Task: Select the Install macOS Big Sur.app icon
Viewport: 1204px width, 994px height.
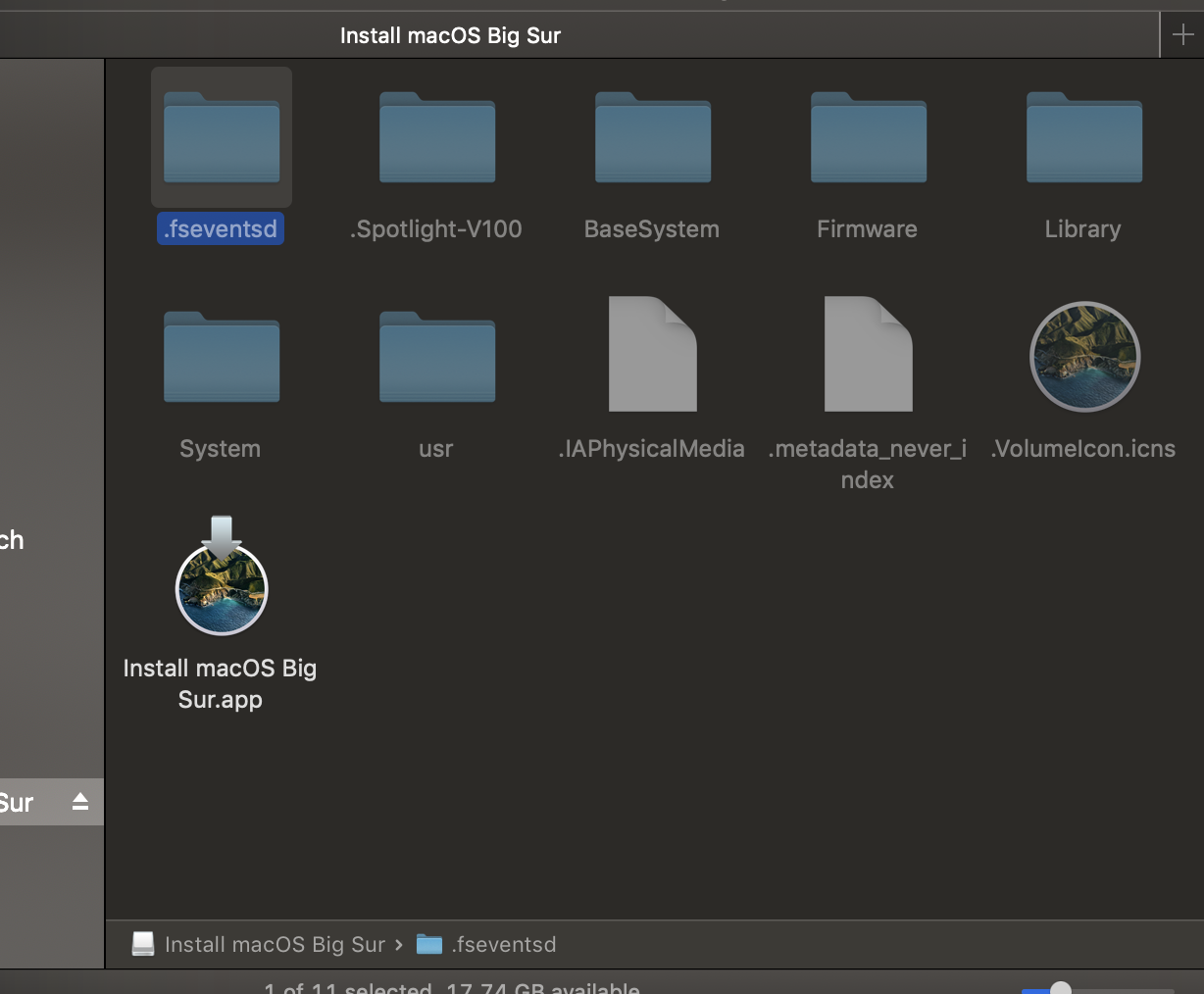Action: pyautogui.click(x=222, y=576)
